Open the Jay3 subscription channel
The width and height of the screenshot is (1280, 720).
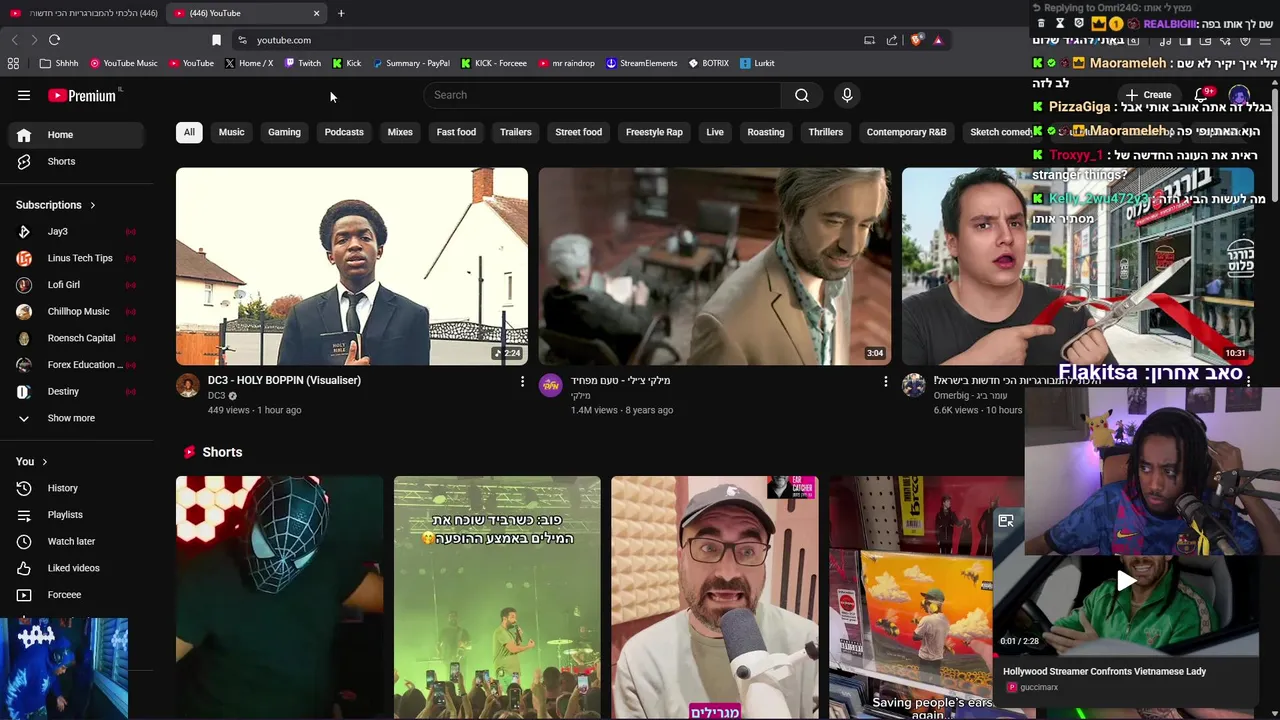(x=77, y=231)
